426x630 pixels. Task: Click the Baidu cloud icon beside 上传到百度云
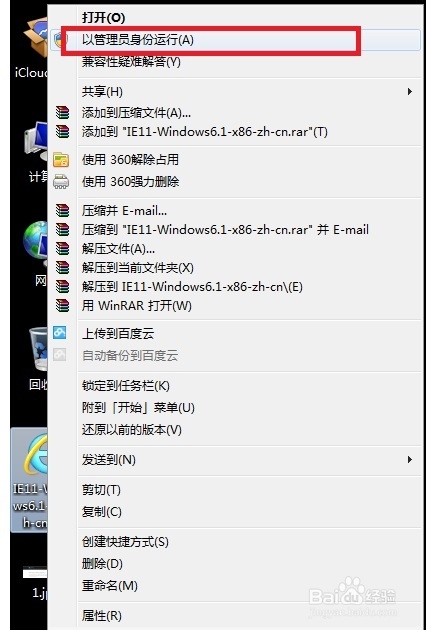click(59, 332)
